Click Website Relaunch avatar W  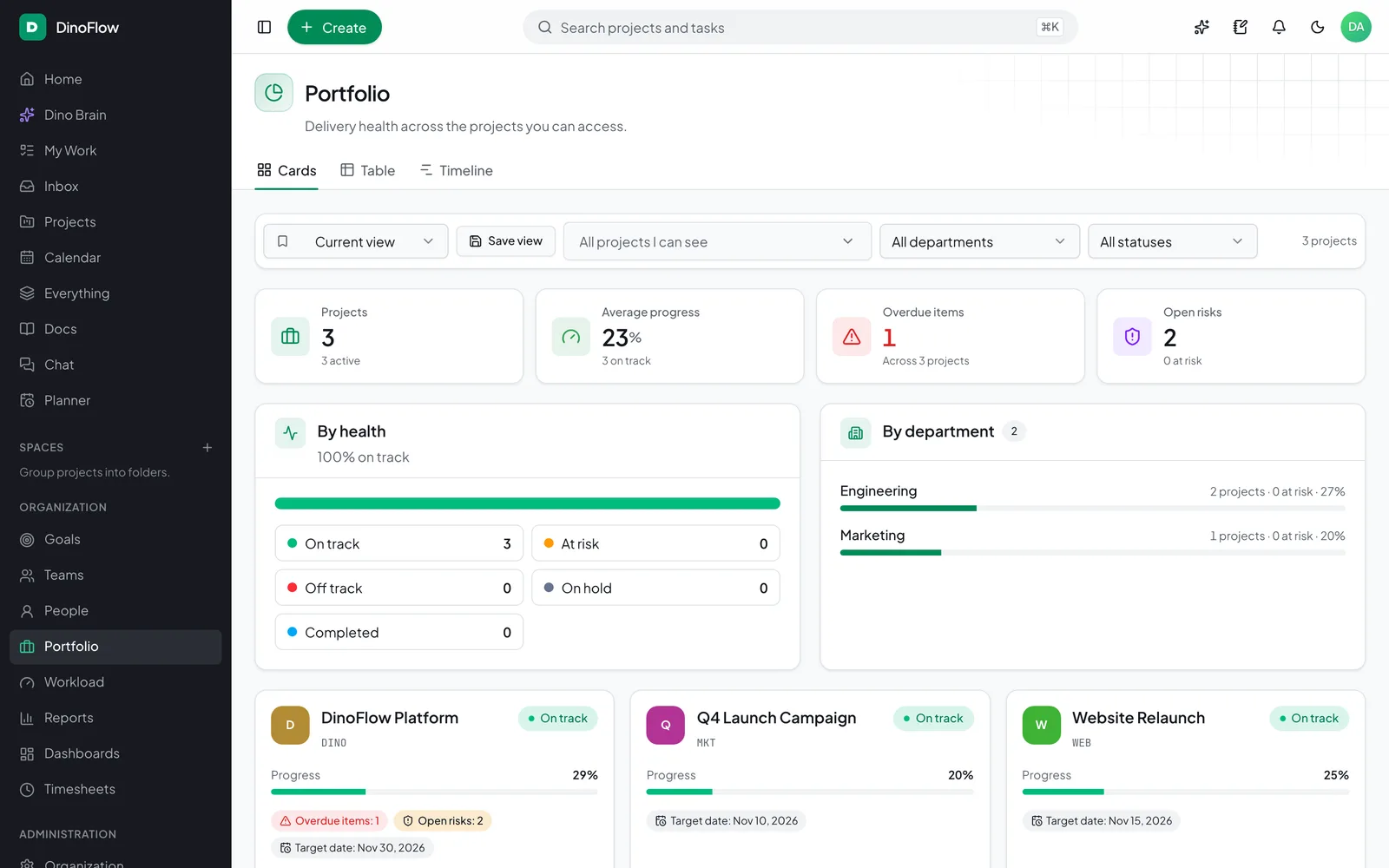tap(1041, 726)
